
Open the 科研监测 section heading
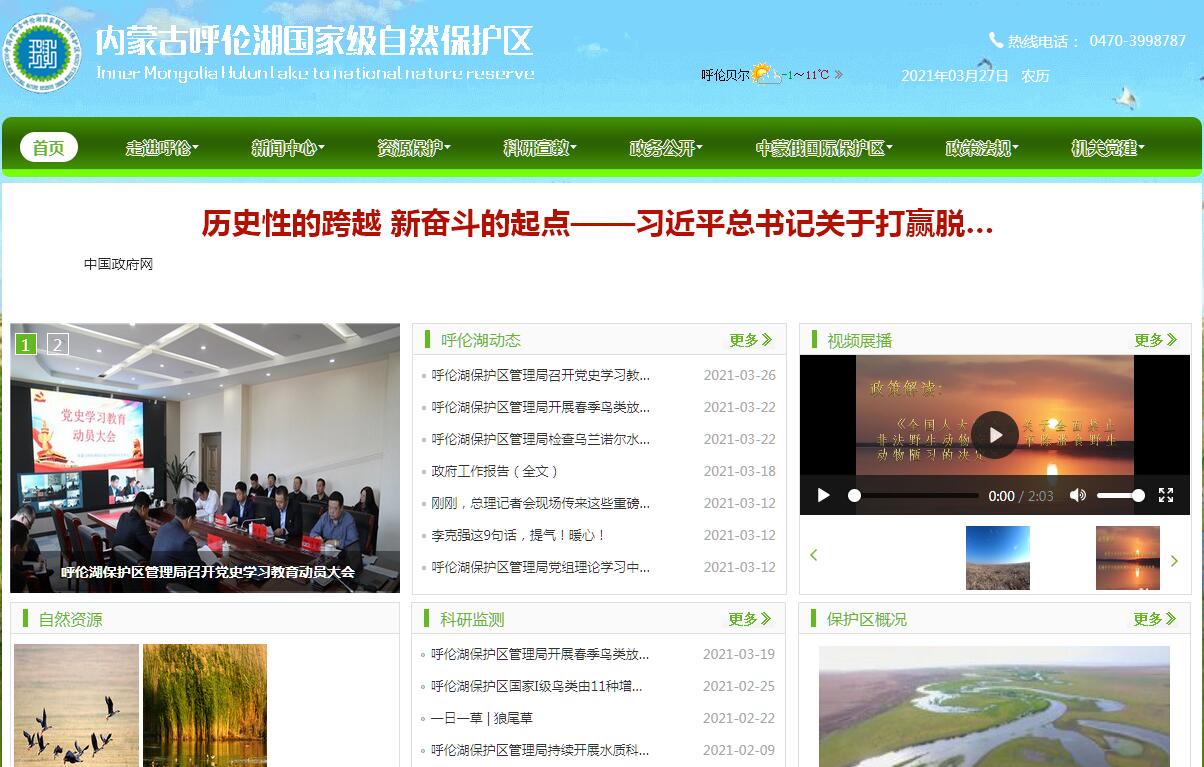(472, 620)
